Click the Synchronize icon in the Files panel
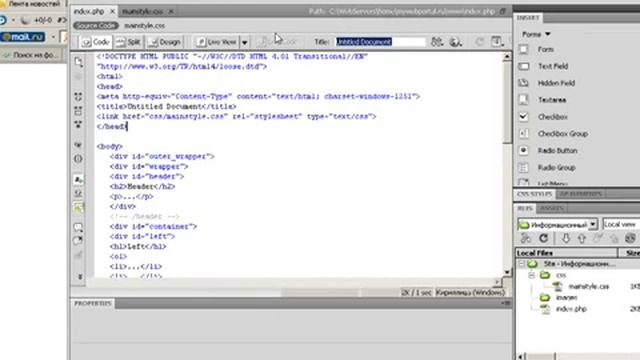The image size is (640, 360). click(x=630, y=238)
